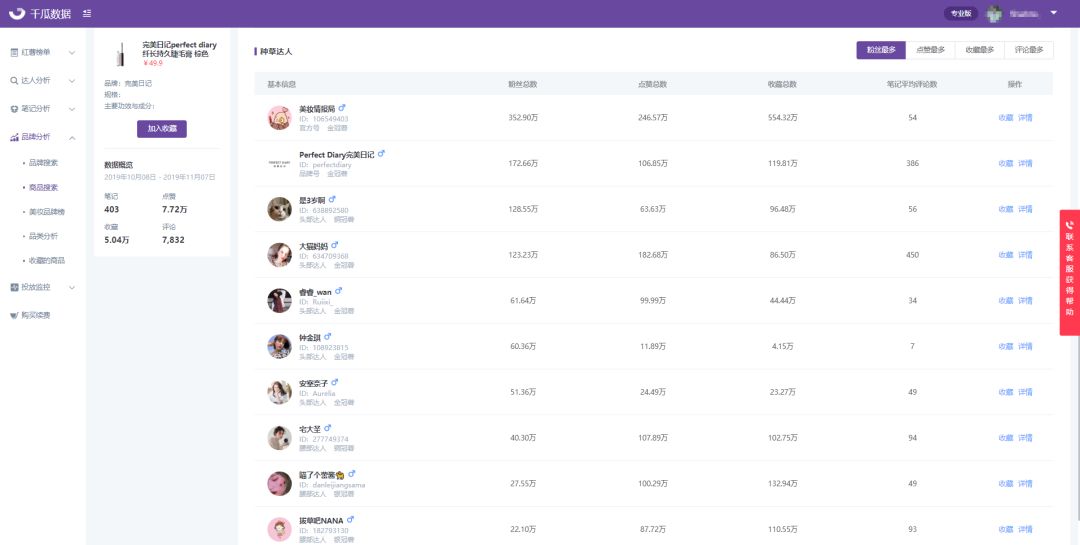Click gender icon next to 拔草吧NANA

pyautogui.click(x=350, y=519)
